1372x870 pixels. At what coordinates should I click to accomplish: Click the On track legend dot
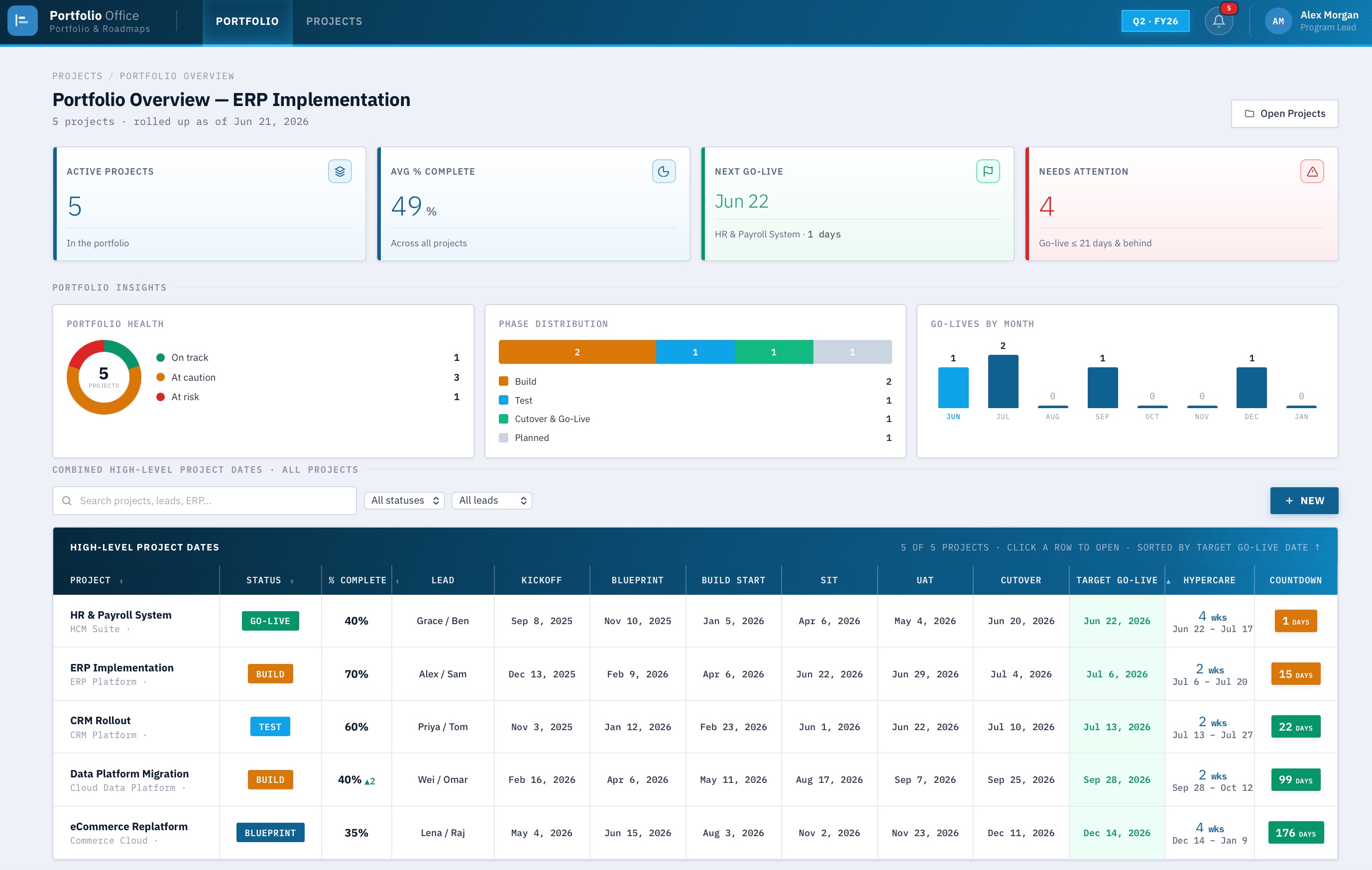pos(161,358)
